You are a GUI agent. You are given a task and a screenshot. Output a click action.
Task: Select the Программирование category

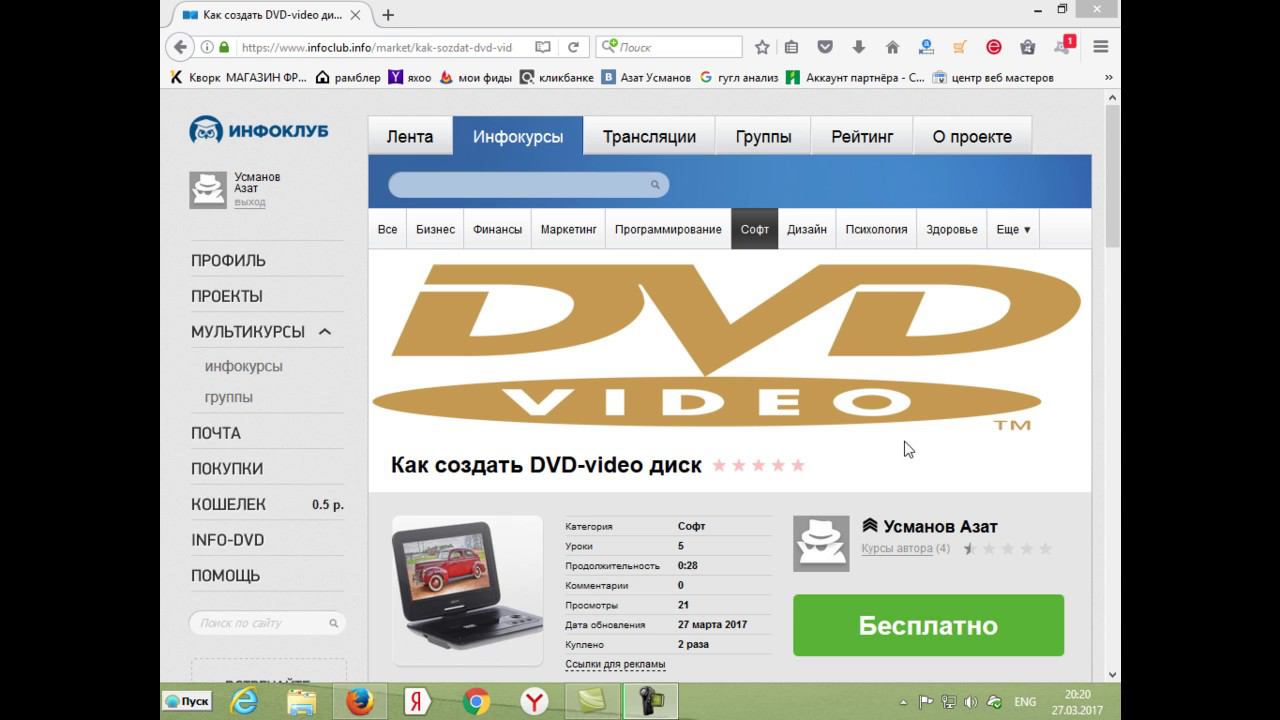pyautogui.click(x=668, y=229)
